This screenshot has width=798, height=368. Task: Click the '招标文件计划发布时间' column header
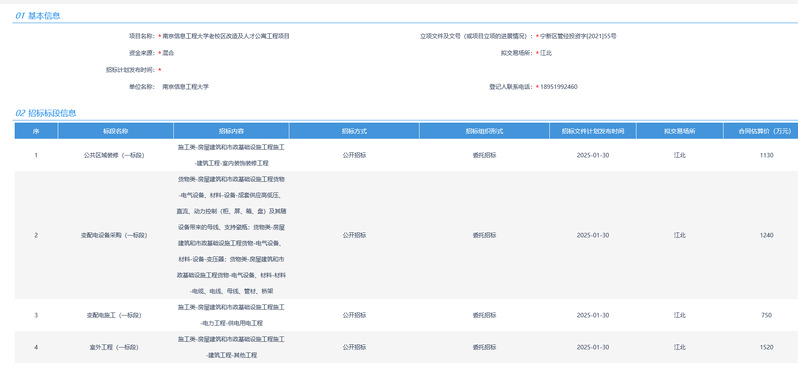pyautogui.click(x=592, y=131)
